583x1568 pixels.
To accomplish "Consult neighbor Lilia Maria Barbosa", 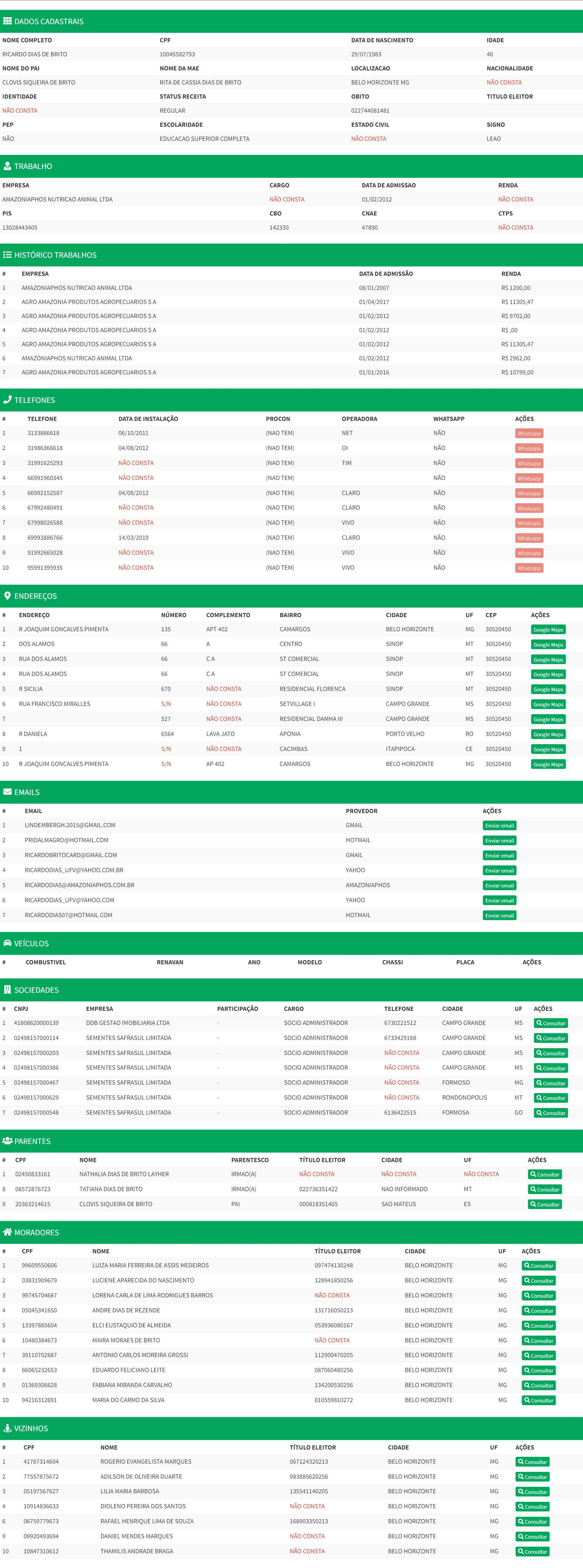I will click(532, 1492).
